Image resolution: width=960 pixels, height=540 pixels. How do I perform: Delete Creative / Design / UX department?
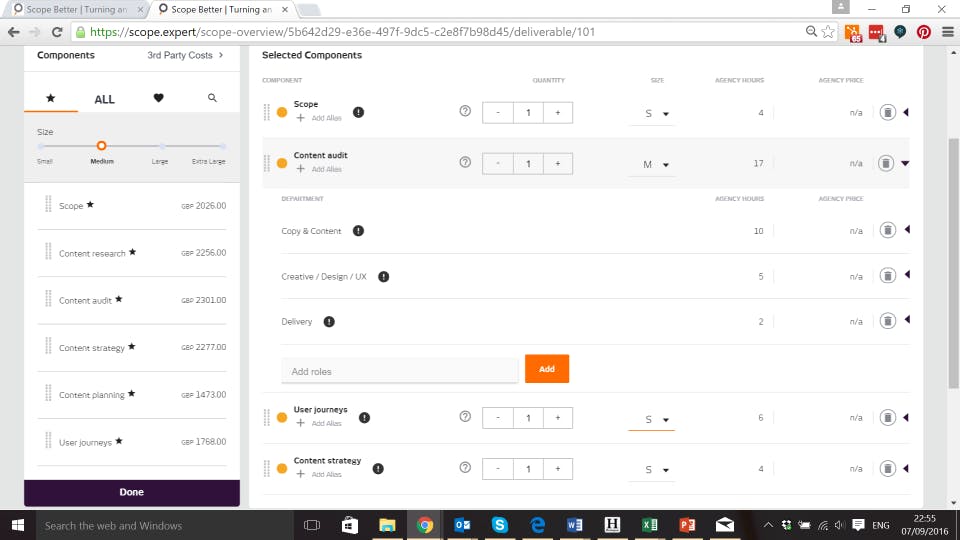pyautogui.click(x=887, y=276)
